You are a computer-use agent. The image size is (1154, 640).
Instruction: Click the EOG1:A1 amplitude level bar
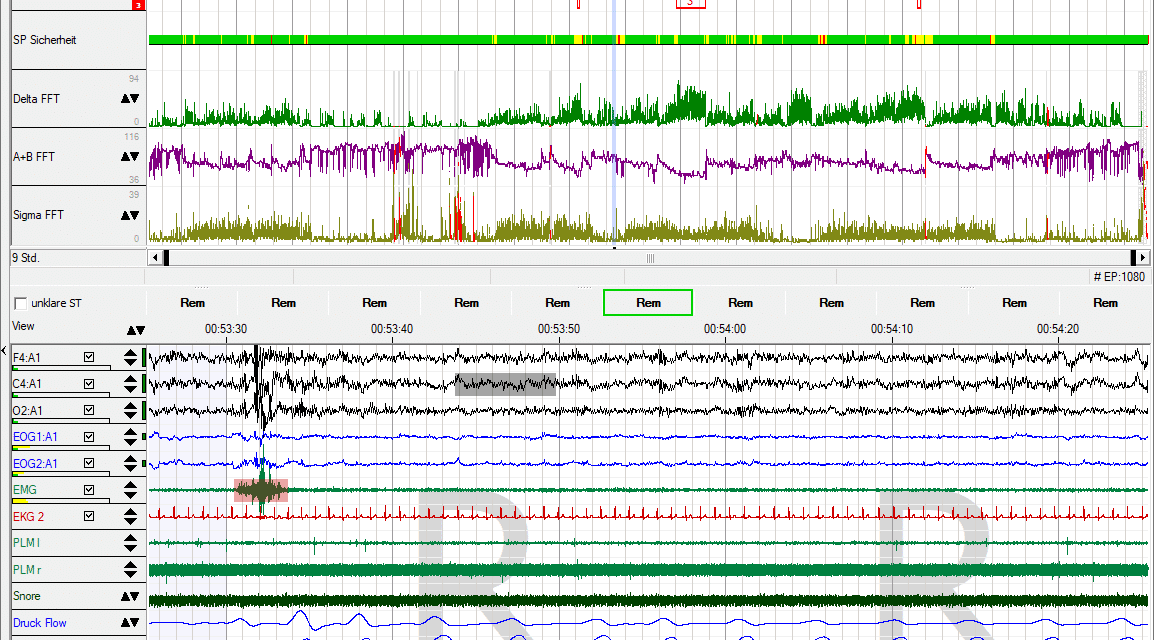62,447
